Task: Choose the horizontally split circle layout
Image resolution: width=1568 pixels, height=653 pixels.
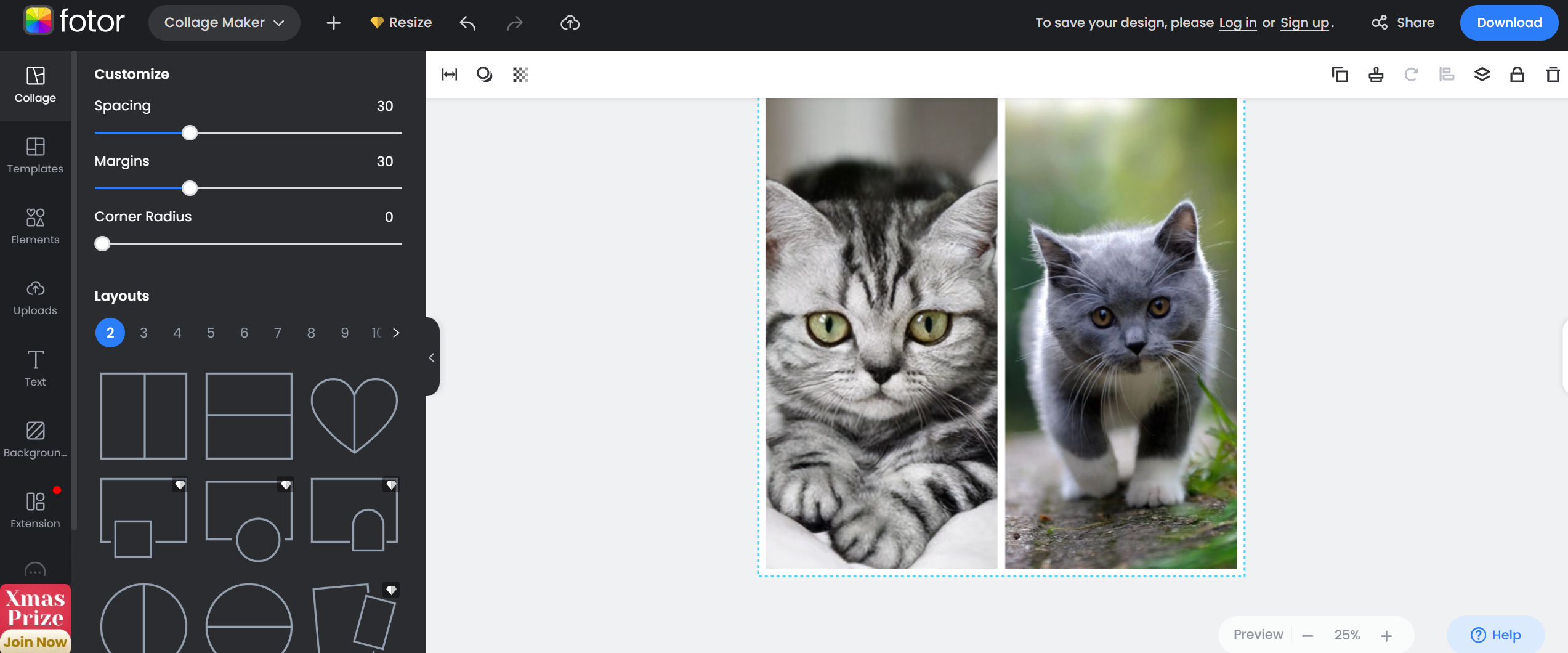Action: click(249, 618)
